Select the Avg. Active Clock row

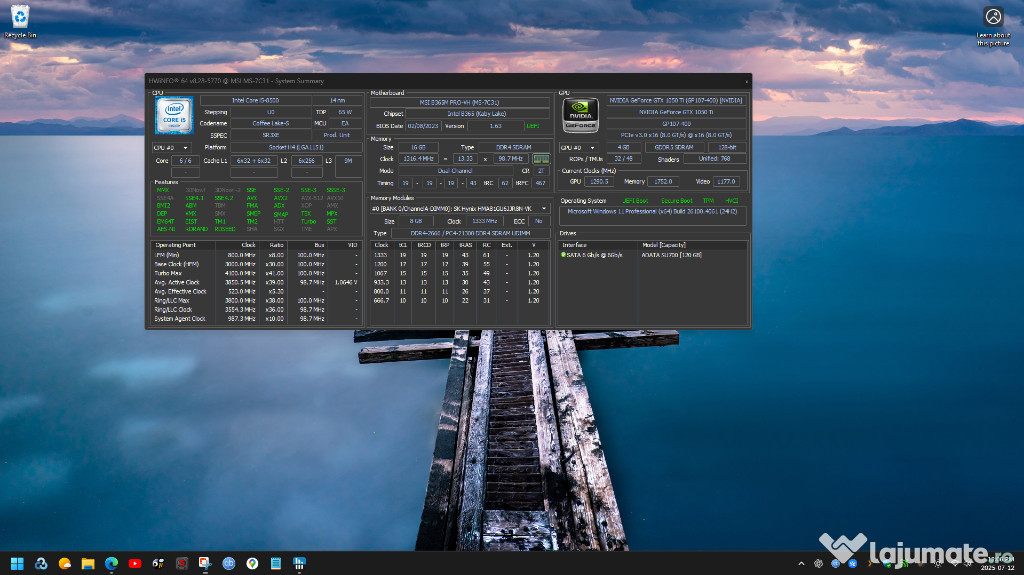256,282
